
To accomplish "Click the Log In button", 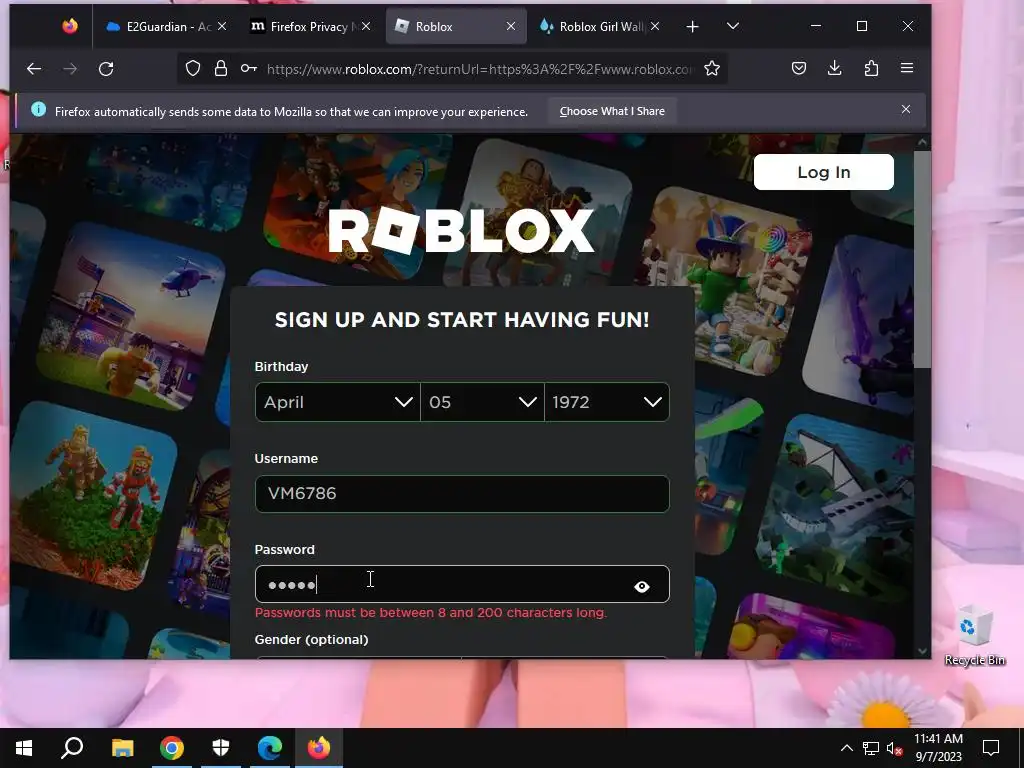I will (x=824, y=172).
